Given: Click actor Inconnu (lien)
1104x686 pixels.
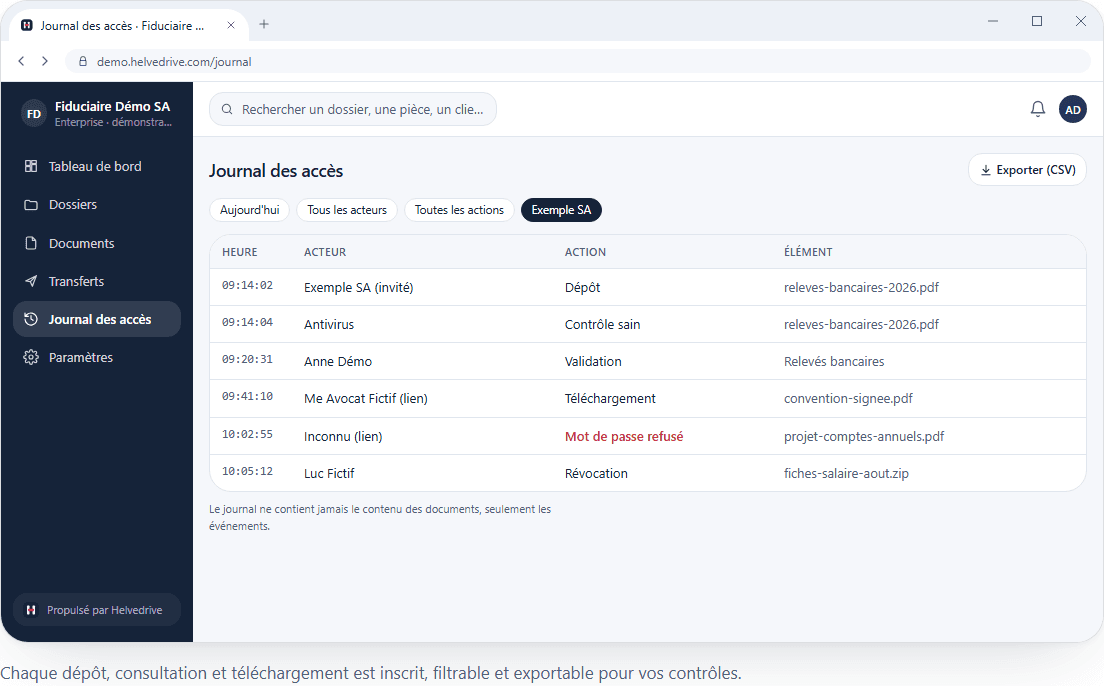Looking at the screenshot, I should (x=343, y=437).
